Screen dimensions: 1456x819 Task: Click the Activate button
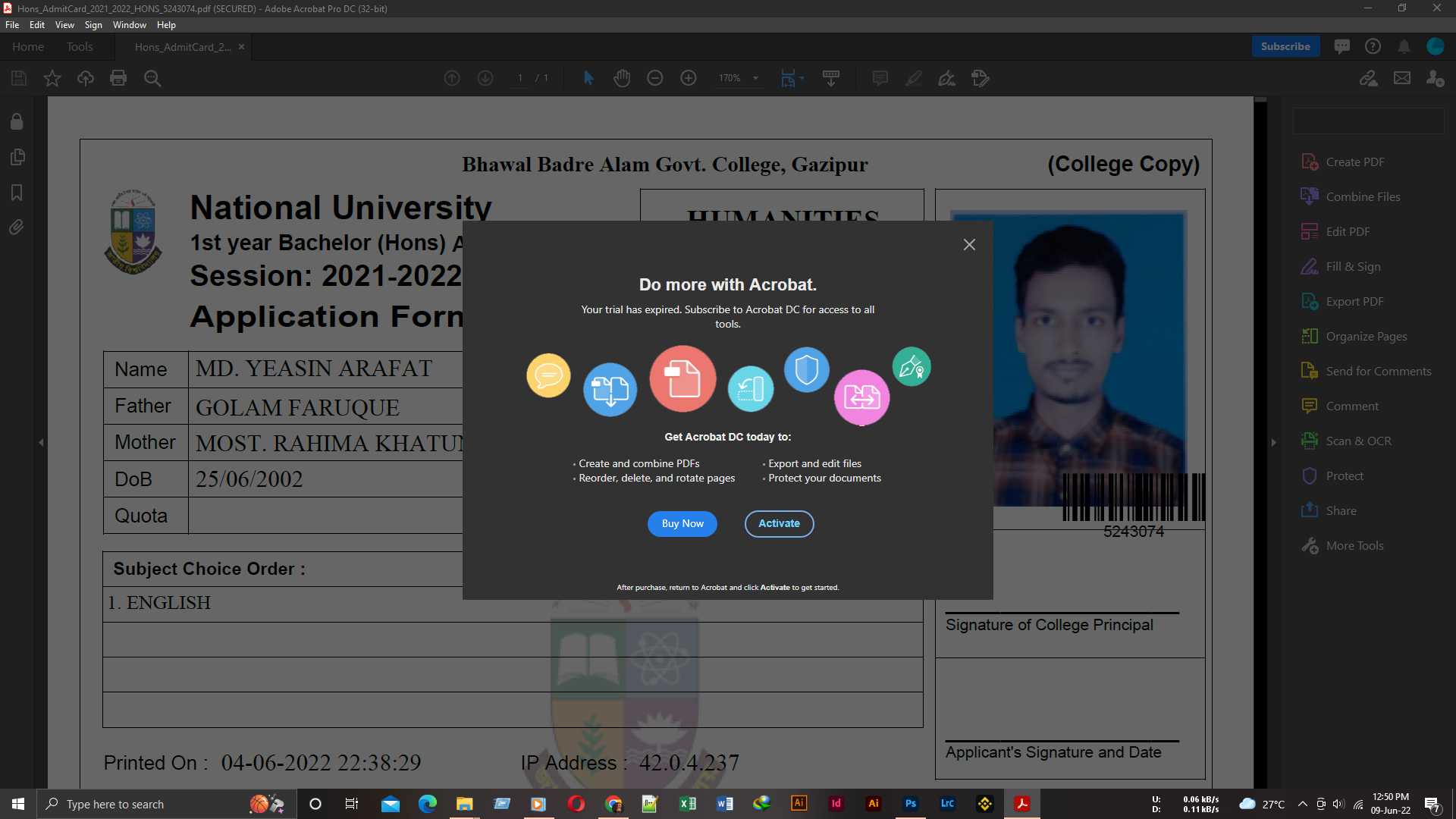[779, 524]
